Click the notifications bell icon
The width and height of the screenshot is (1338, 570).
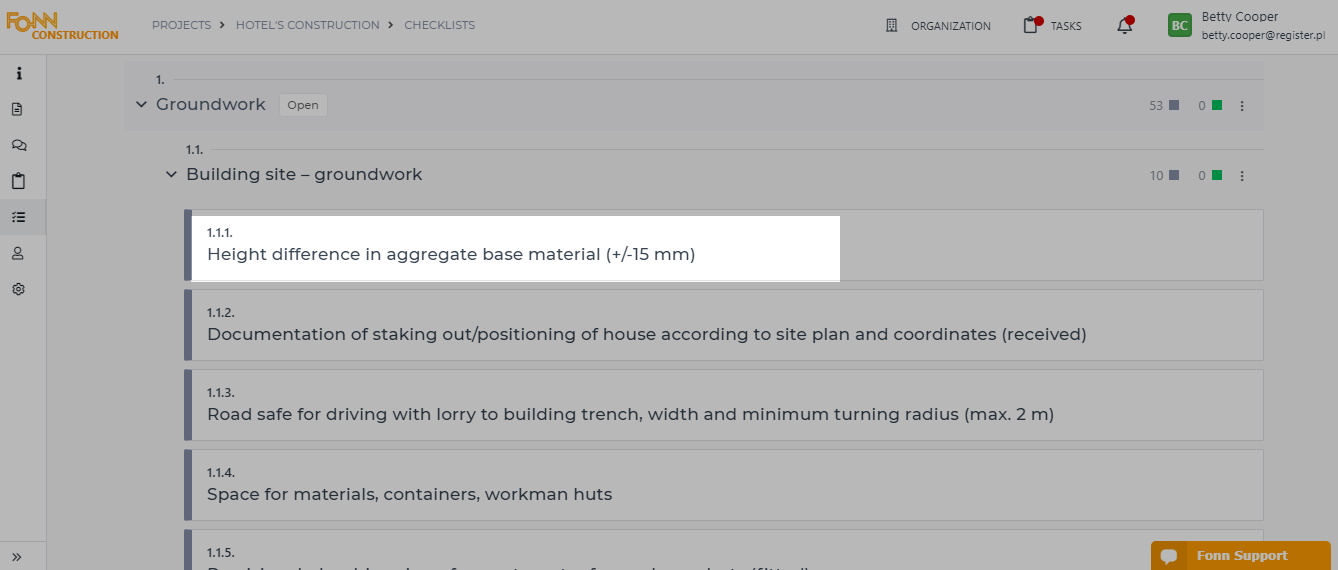1125,26
